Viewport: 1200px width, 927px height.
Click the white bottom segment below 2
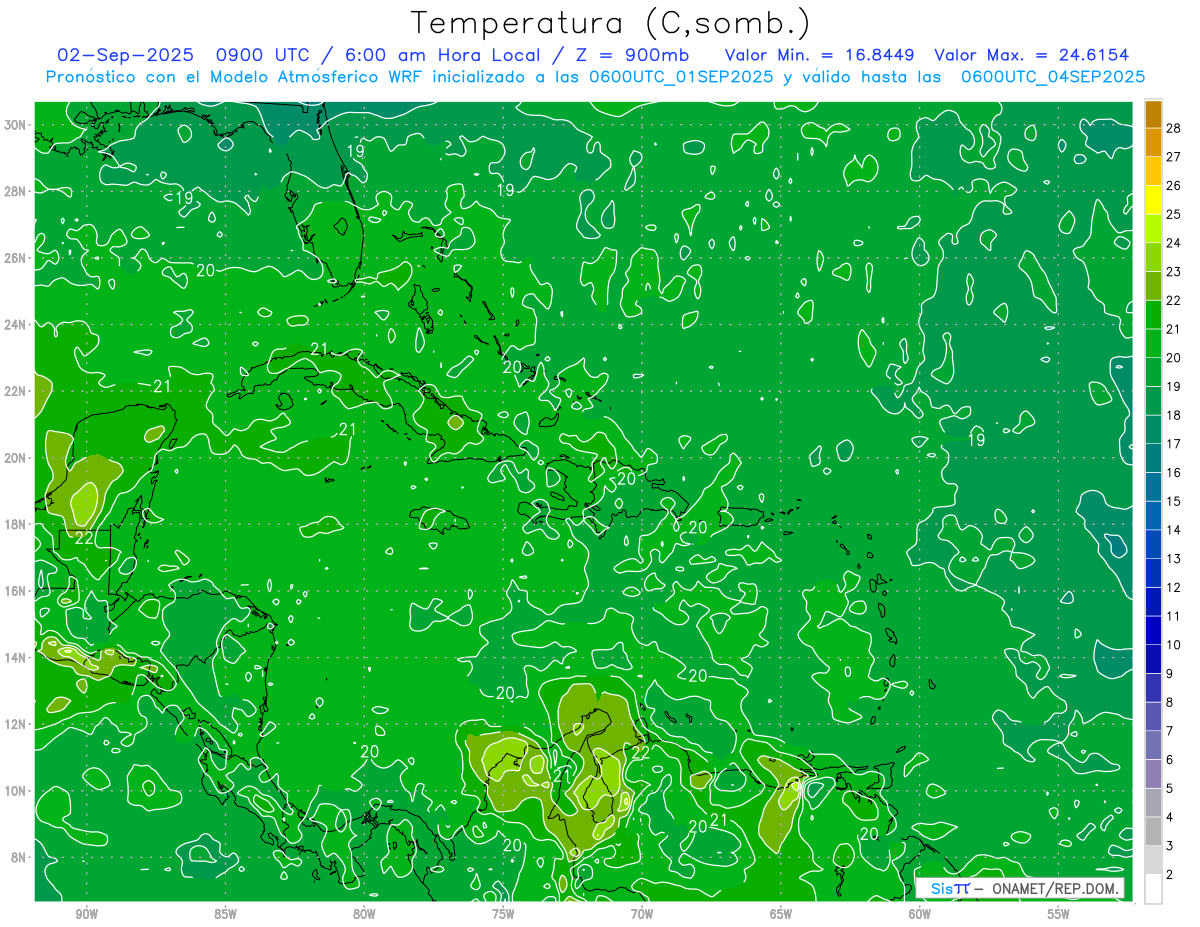click(1153, 889)
